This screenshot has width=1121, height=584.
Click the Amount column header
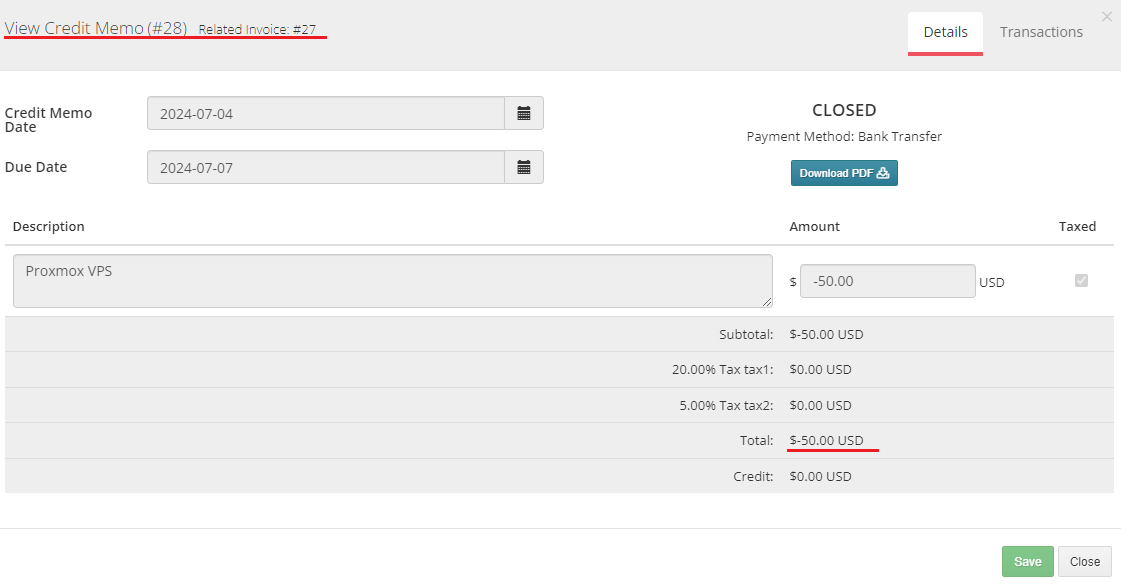tap(814, 227)
